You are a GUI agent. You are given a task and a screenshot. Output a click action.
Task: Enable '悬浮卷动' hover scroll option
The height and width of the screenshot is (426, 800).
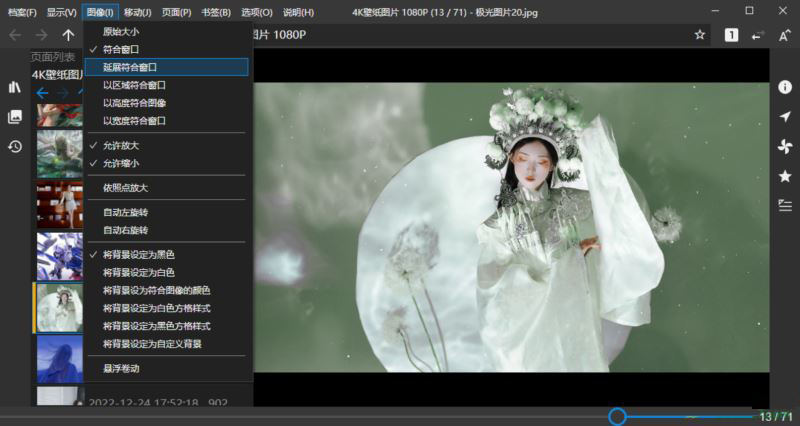[x=166, y=368]
